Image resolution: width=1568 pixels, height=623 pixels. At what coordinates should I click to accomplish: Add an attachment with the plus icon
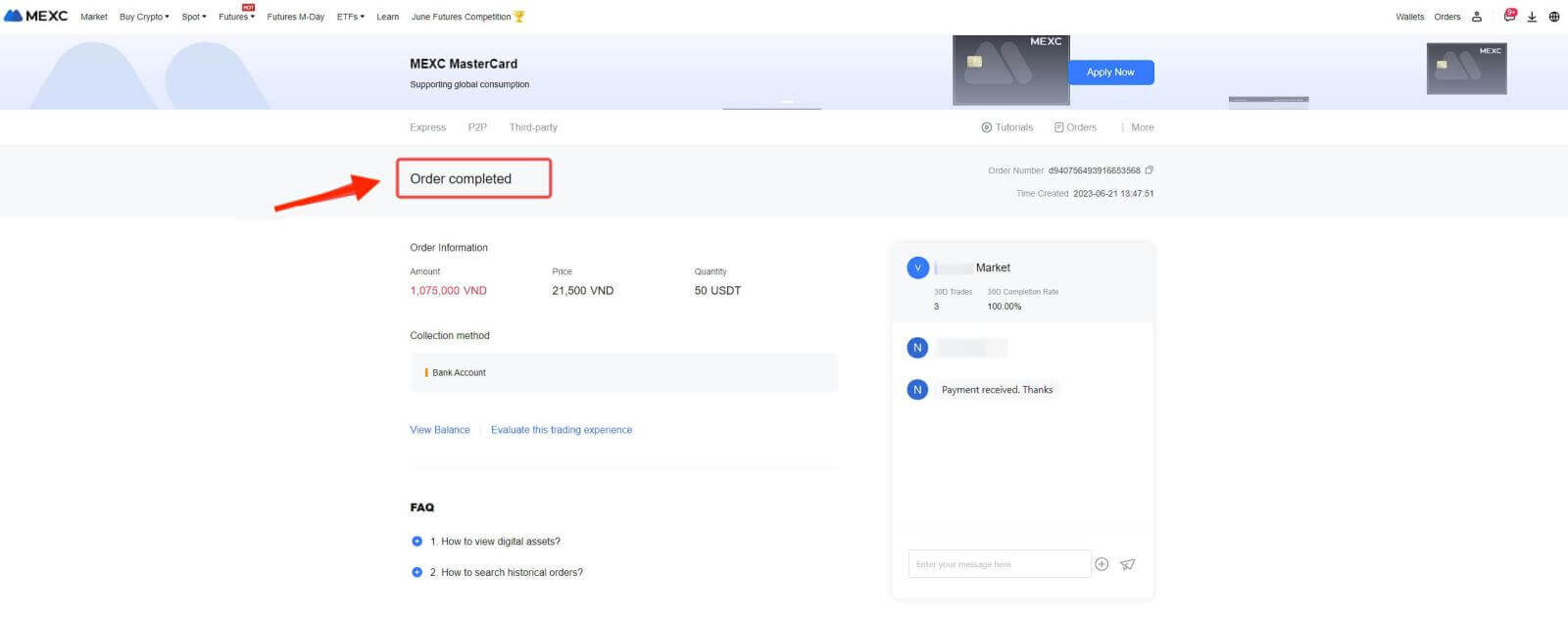point(1102,564)
